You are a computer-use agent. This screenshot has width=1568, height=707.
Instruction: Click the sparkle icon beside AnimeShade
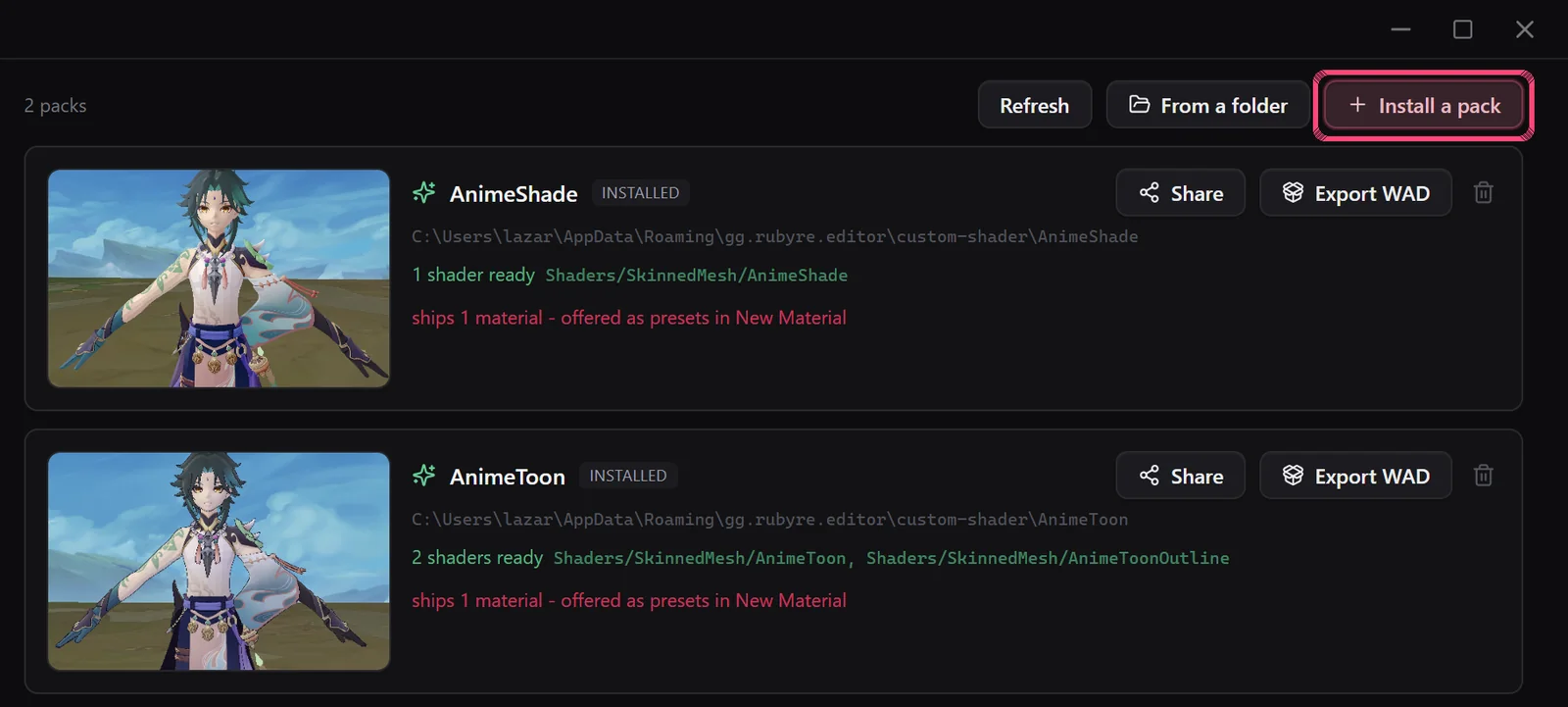424,192
